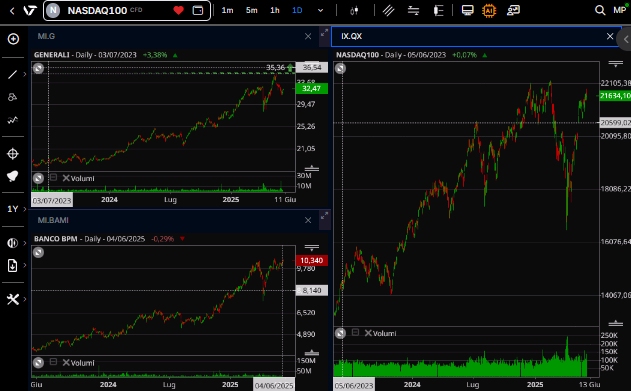631x391 pixels.
Task: Maximize the MI.BAMI chart panel
Action: pos(324,216)
